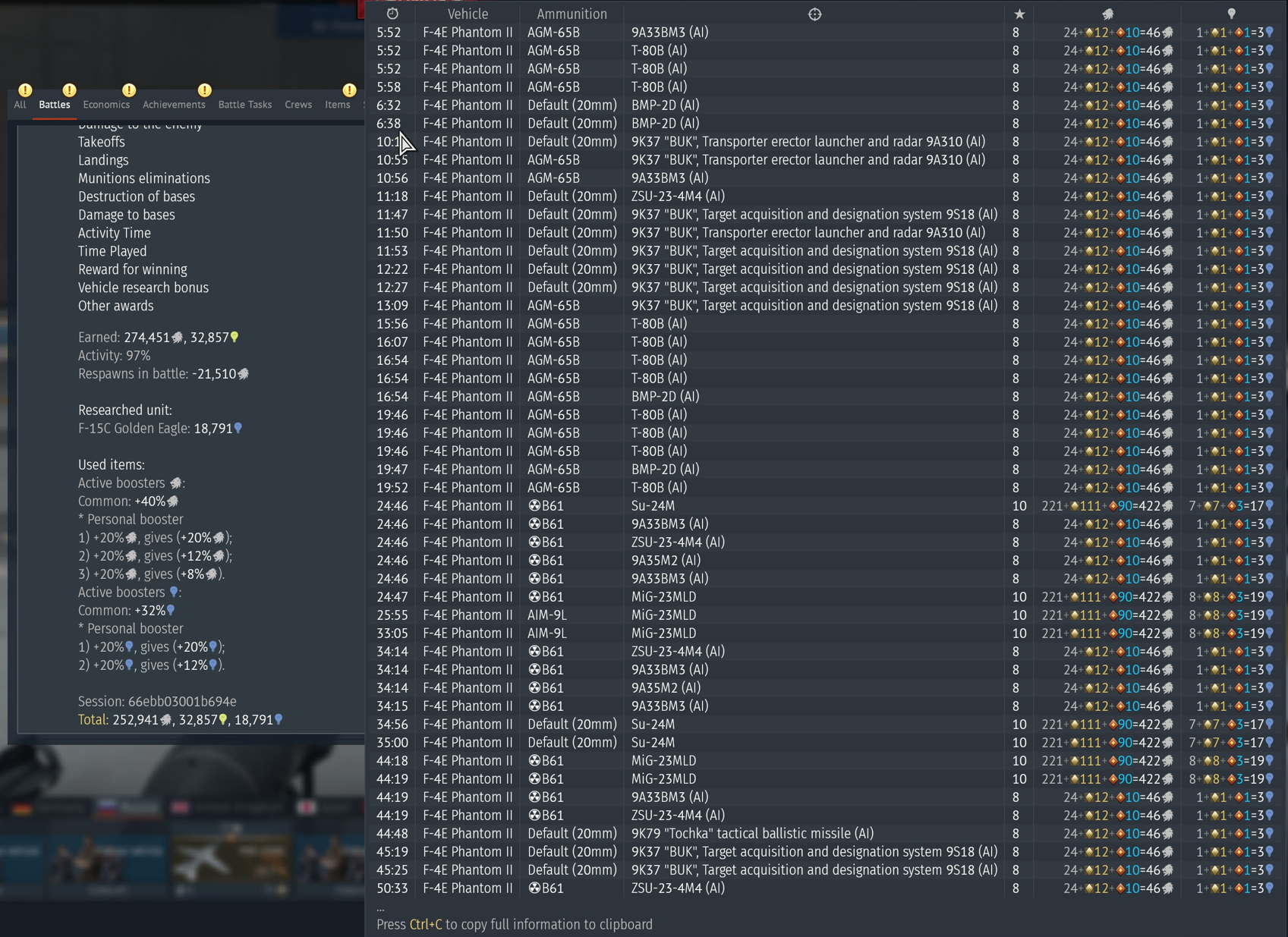Click 'AIM-9L' ammunition in the 33:05 row

click(547, 633)
